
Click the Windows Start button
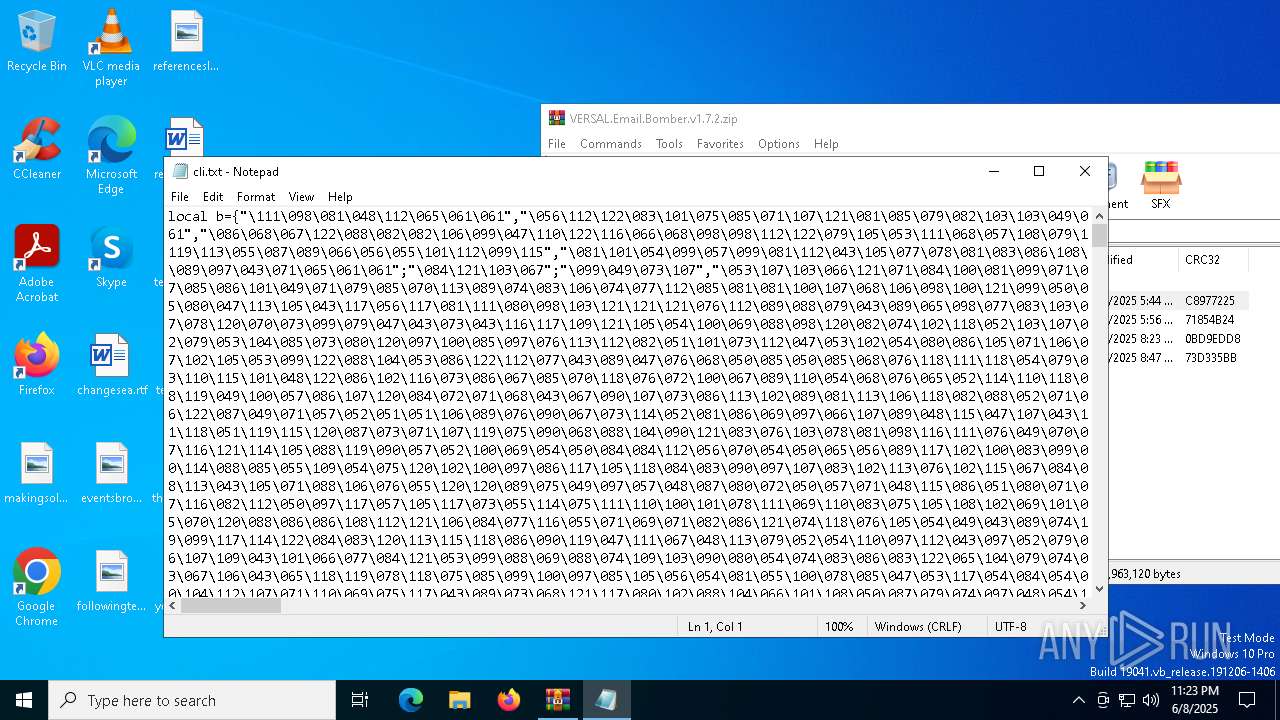click(x=24, y=700)
